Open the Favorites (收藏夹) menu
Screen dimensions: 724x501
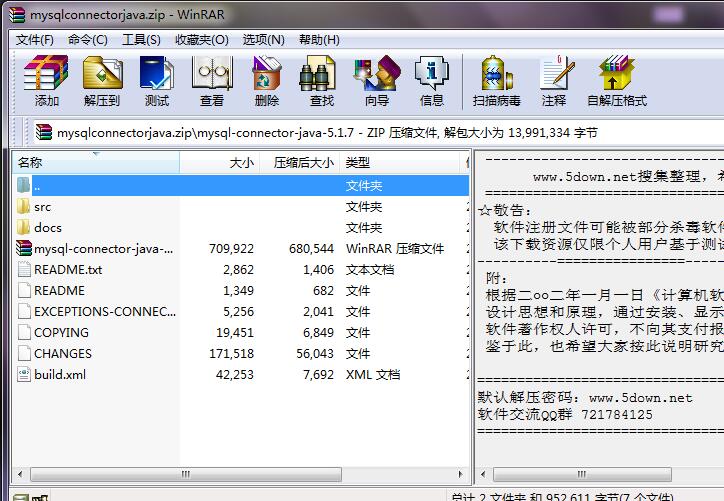[202, 40]
